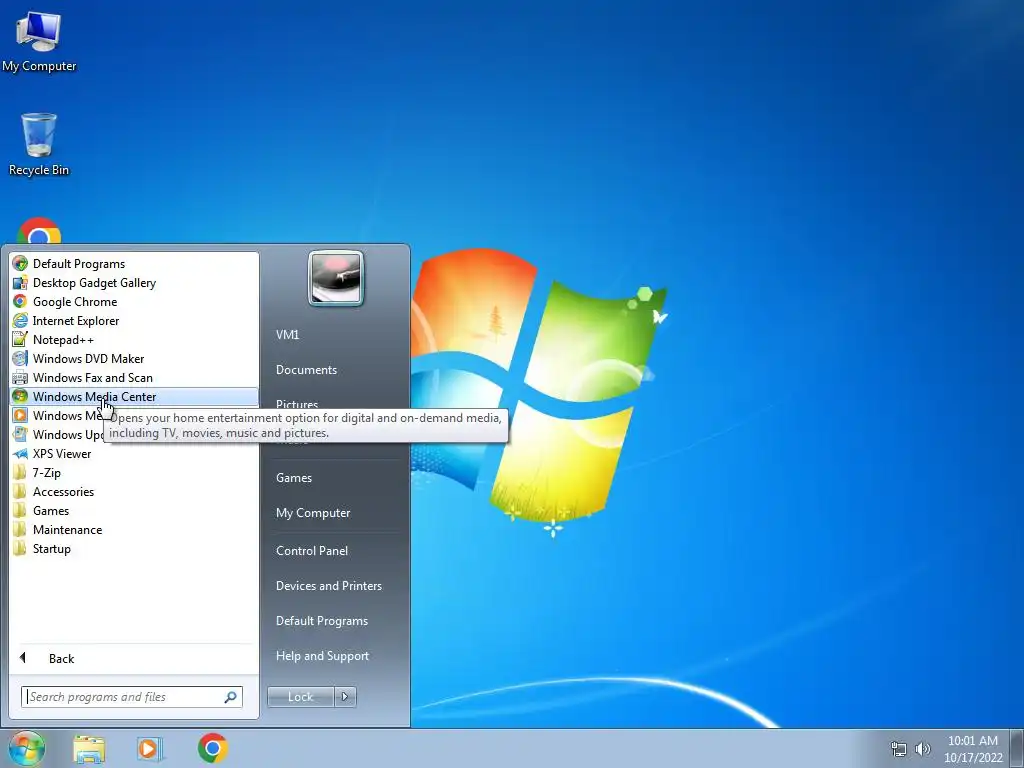Click the search magnifier icon

coord(231,697)
